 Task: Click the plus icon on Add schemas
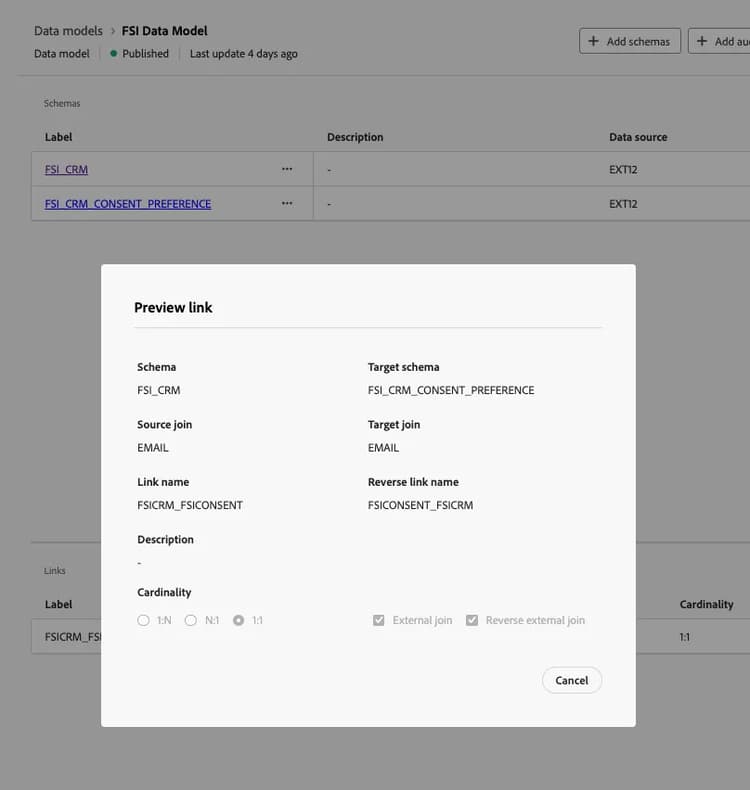click(x=594, y=41)
